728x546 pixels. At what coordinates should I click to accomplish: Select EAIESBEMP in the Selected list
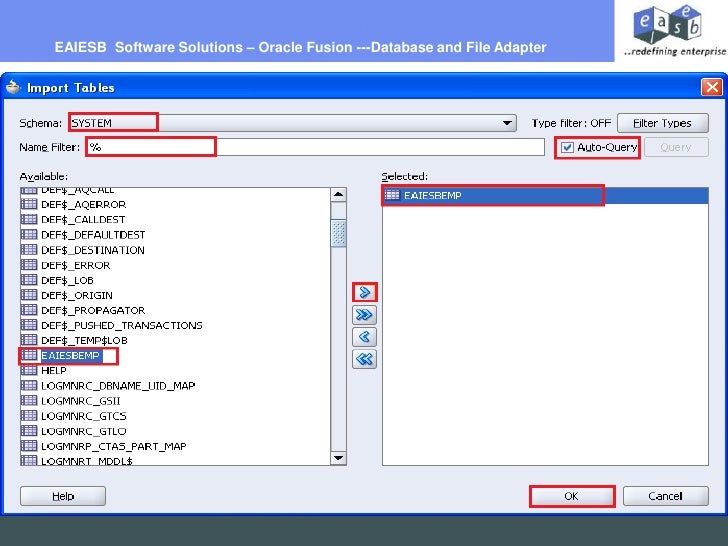point(433,195)
